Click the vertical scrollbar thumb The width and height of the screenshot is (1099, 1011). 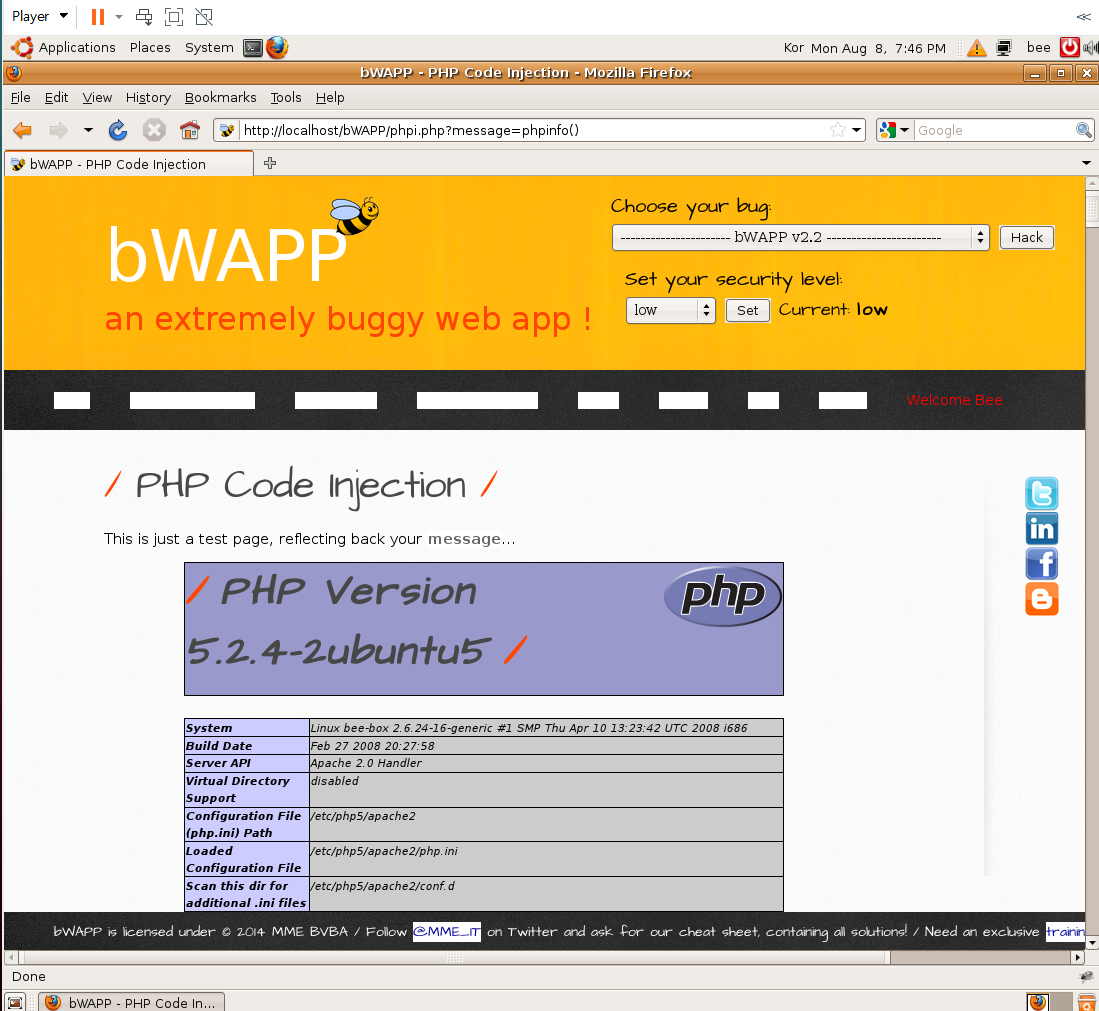[1092, 208]
